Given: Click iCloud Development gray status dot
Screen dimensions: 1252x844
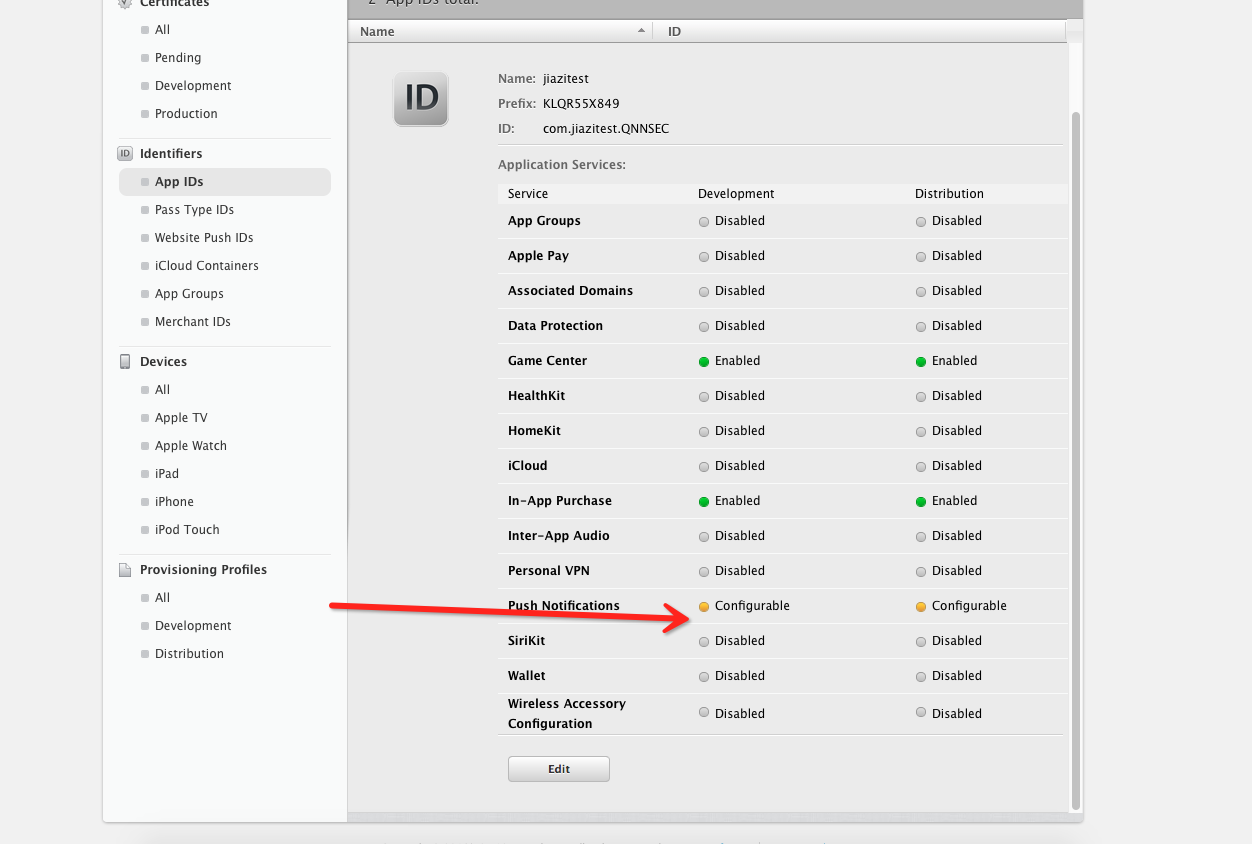Looking at the screenshot, I should [704, 466].
